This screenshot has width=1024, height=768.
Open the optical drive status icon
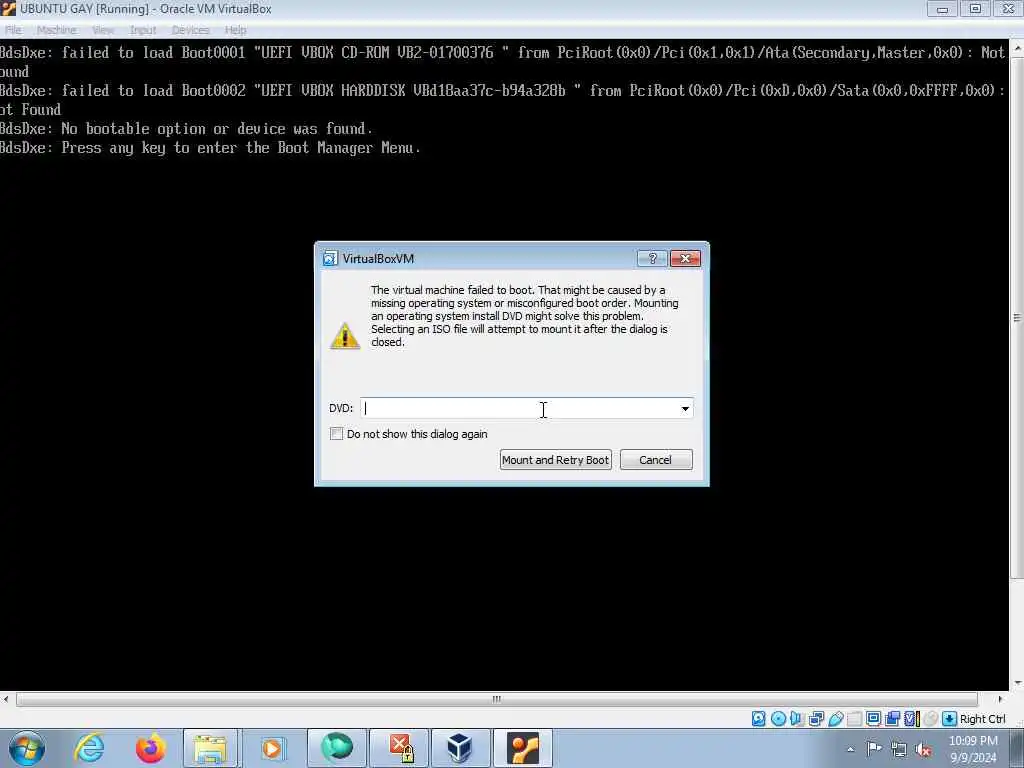pyautogui.click(x=778, y=719)
